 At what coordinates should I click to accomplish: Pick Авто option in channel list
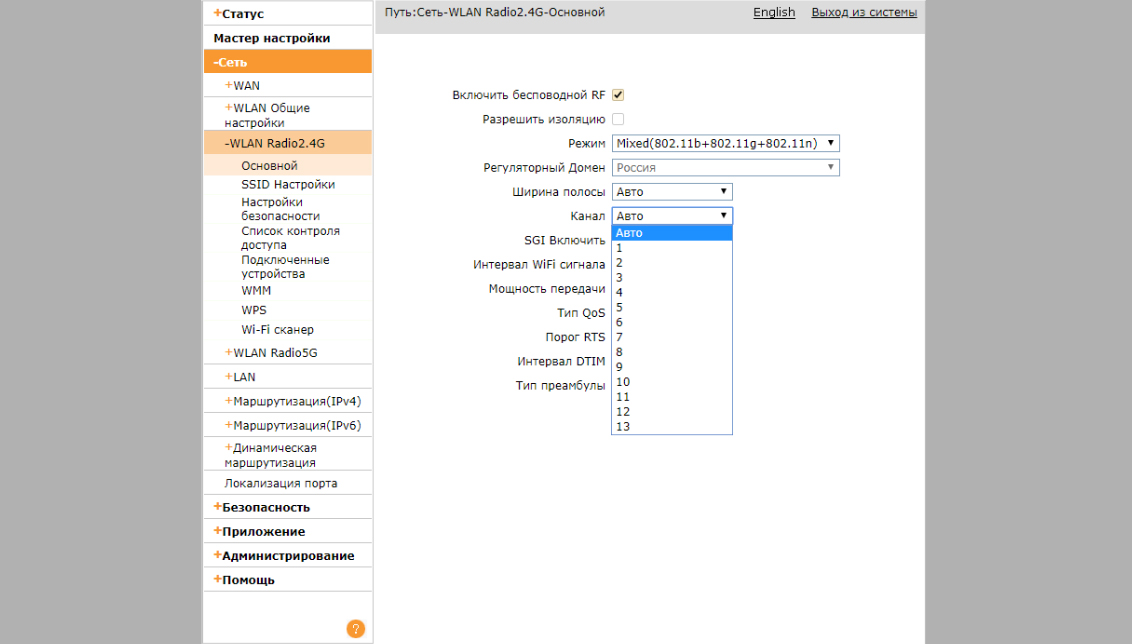tap(630, 233)
